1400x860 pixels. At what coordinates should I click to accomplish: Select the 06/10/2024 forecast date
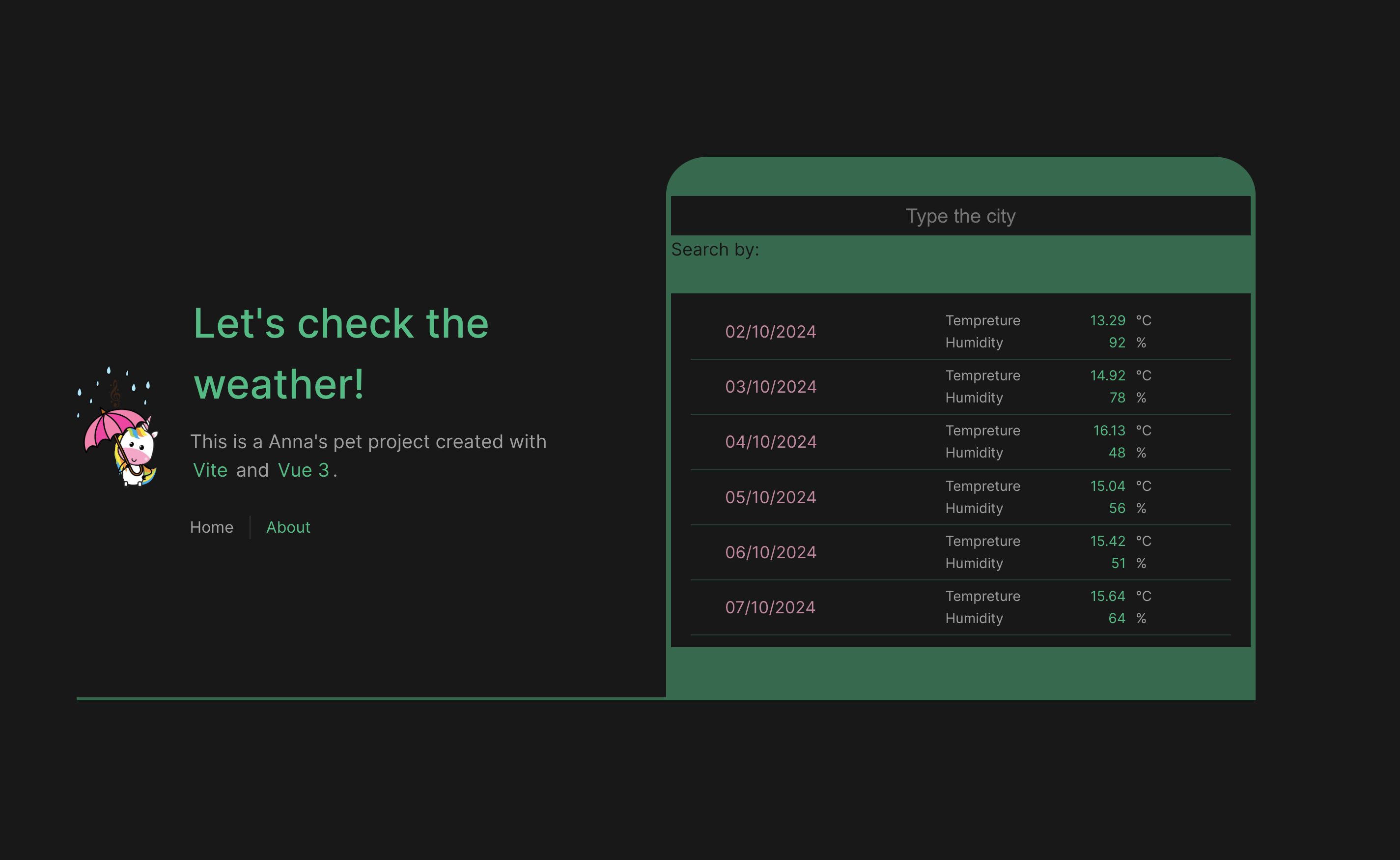(x=770, y=552)
